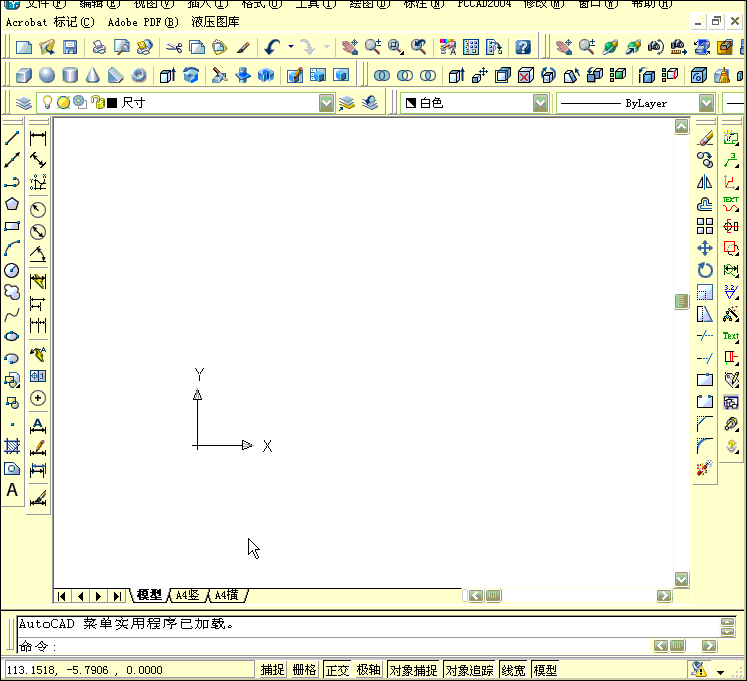This screenshot has height=681, width=747.
Task: Select the Mirror modify tool
Action: click(705, 182)
